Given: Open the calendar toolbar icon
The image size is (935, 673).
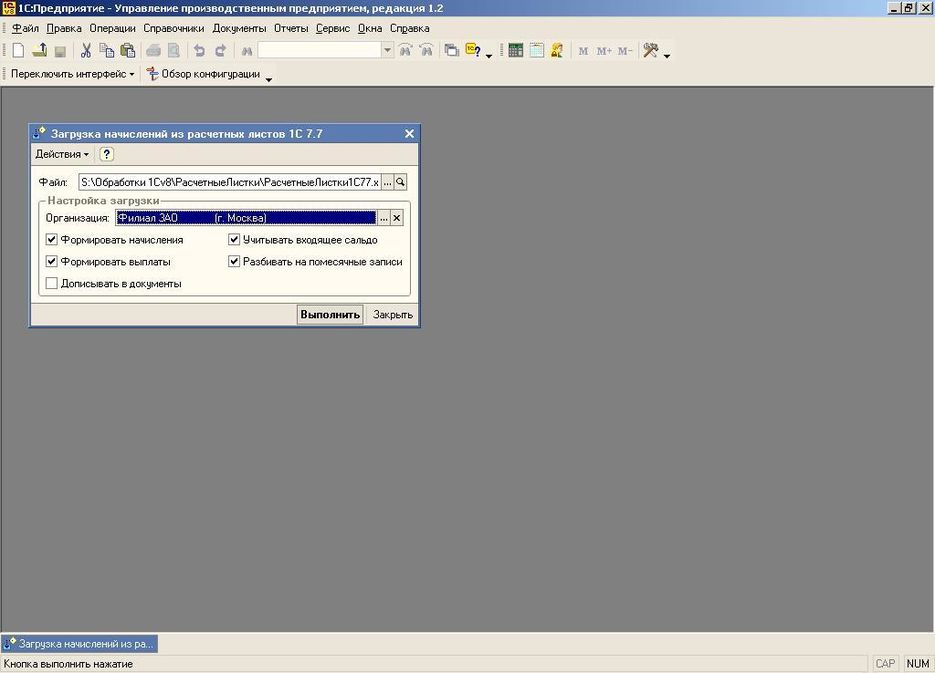Looking at the screenshot, I should point(537,51).
